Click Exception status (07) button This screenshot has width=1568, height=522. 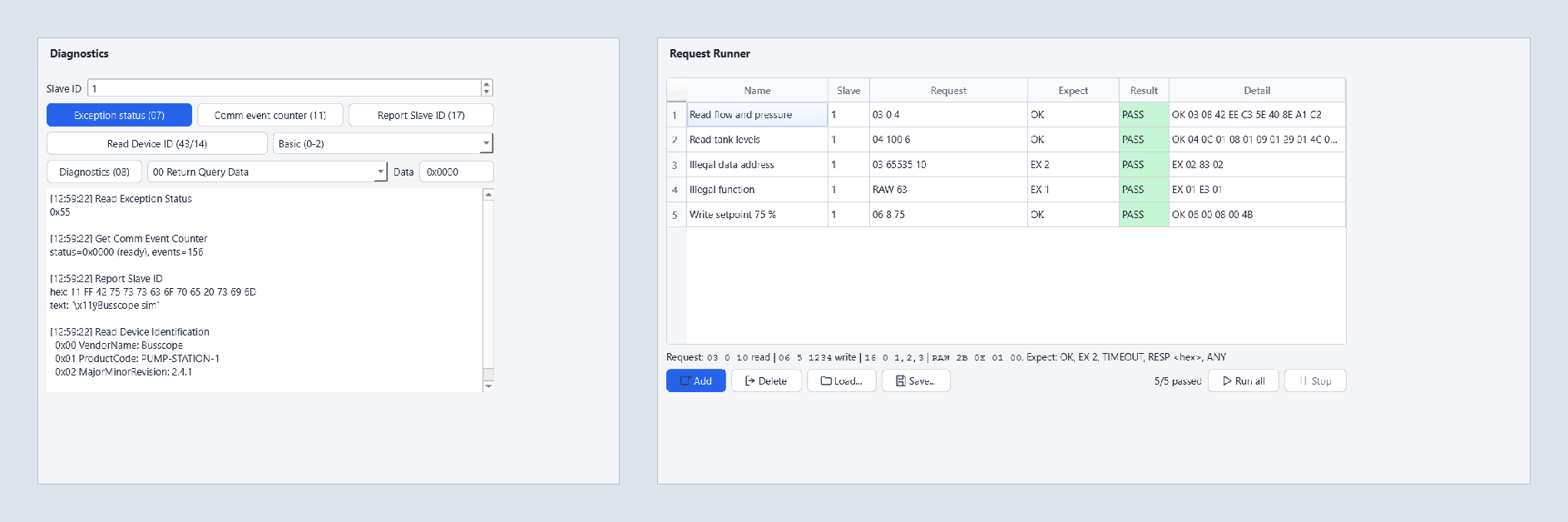pyautogui.click(x=119, y=115)
